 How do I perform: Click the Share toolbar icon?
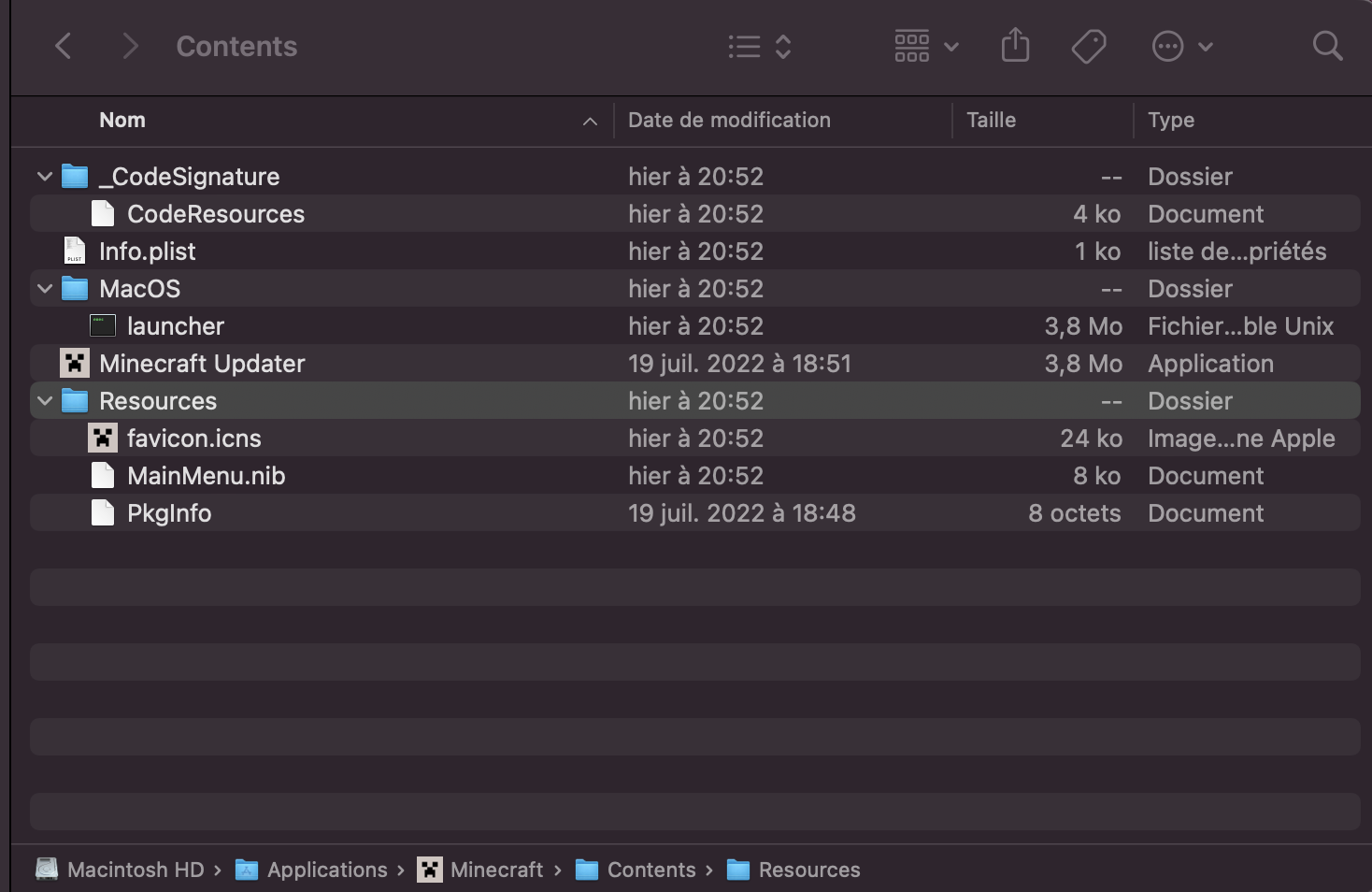click(1015, 45)
